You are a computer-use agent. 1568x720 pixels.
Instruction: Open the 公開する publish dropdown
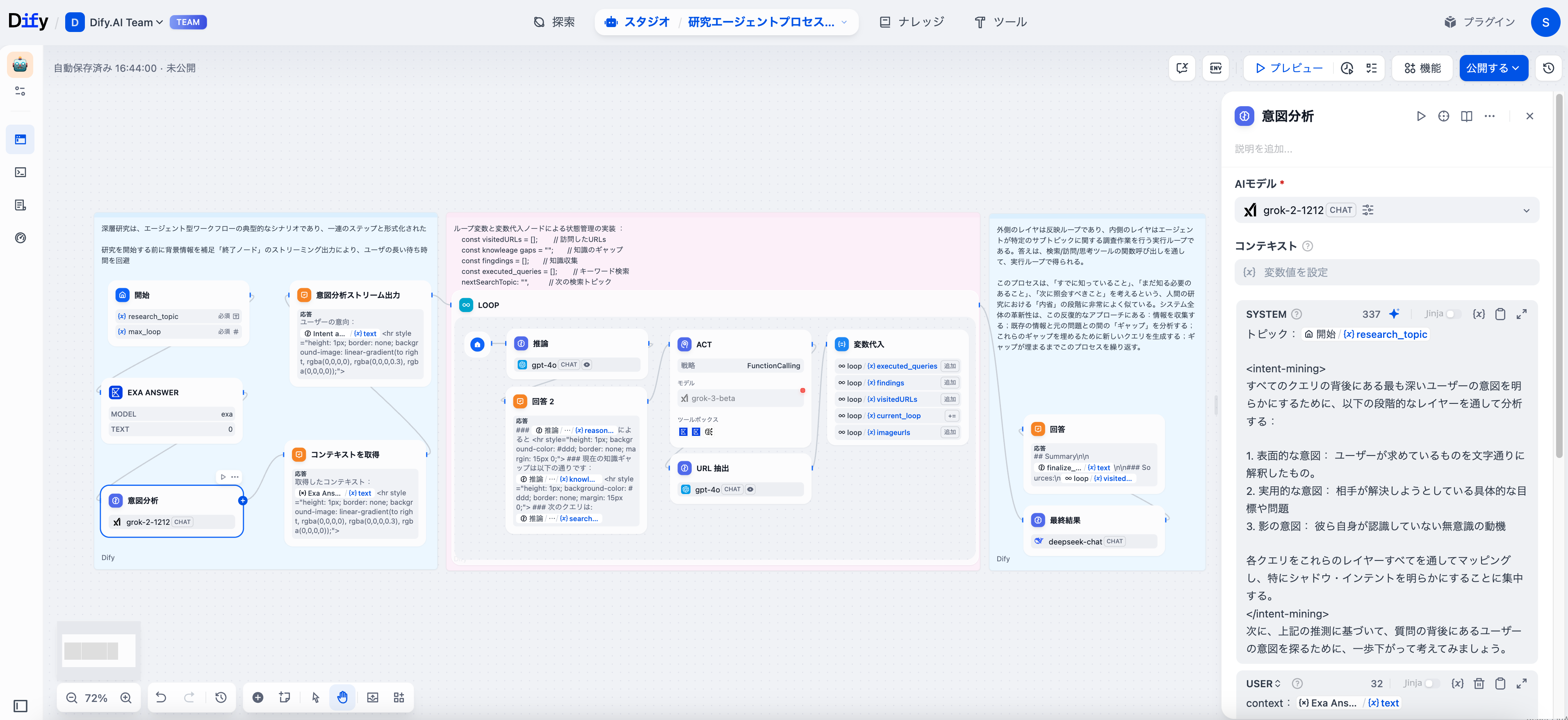point(1493,68)
